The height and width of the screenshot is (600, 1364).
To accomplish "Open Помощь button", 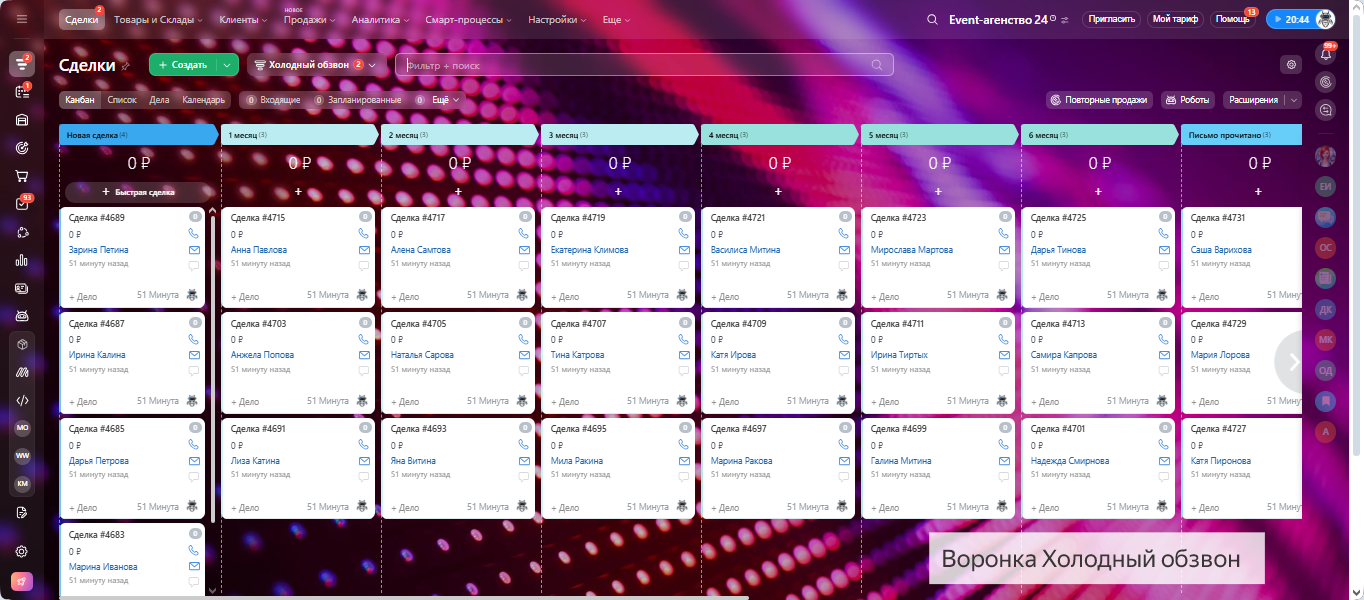I will tap(1232, 19).
